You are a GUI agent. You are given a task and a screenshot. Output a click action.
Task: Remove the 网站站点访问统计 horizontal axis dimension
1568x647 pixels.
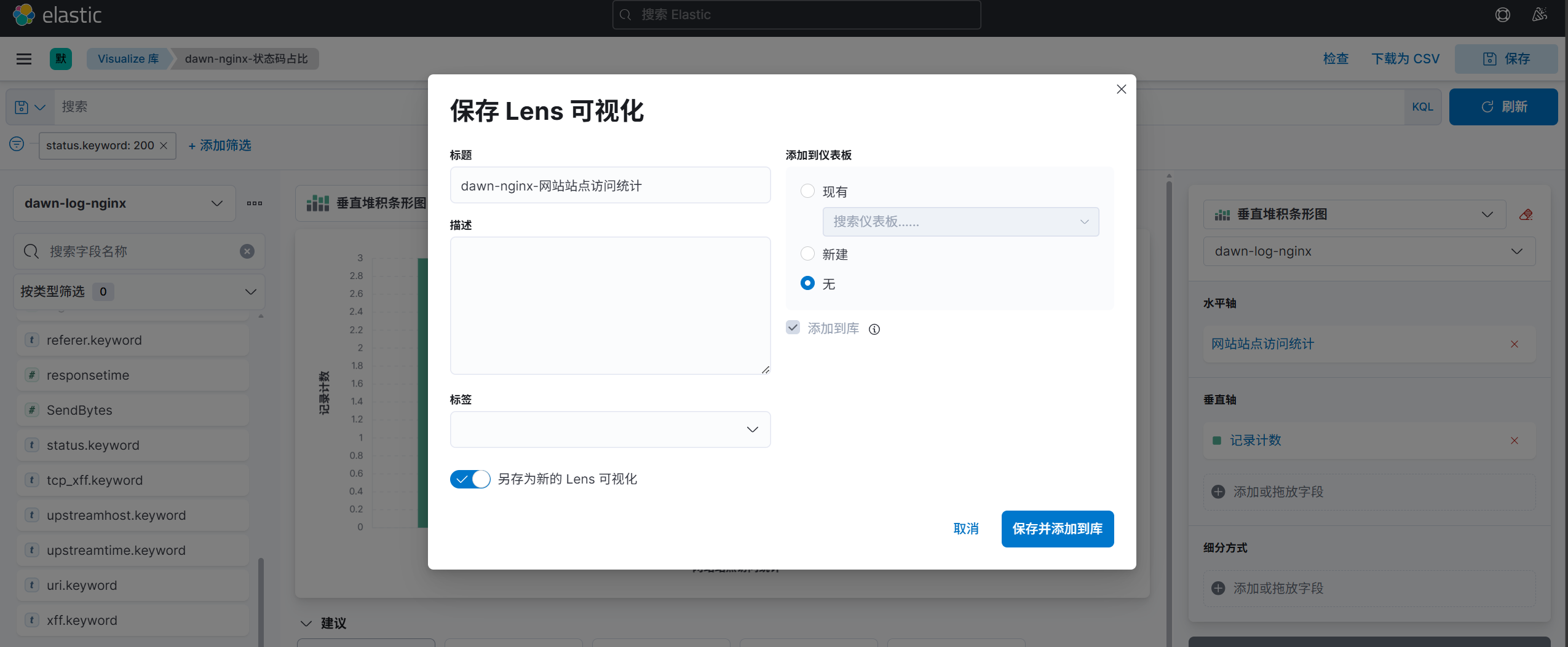point(1515,344)
